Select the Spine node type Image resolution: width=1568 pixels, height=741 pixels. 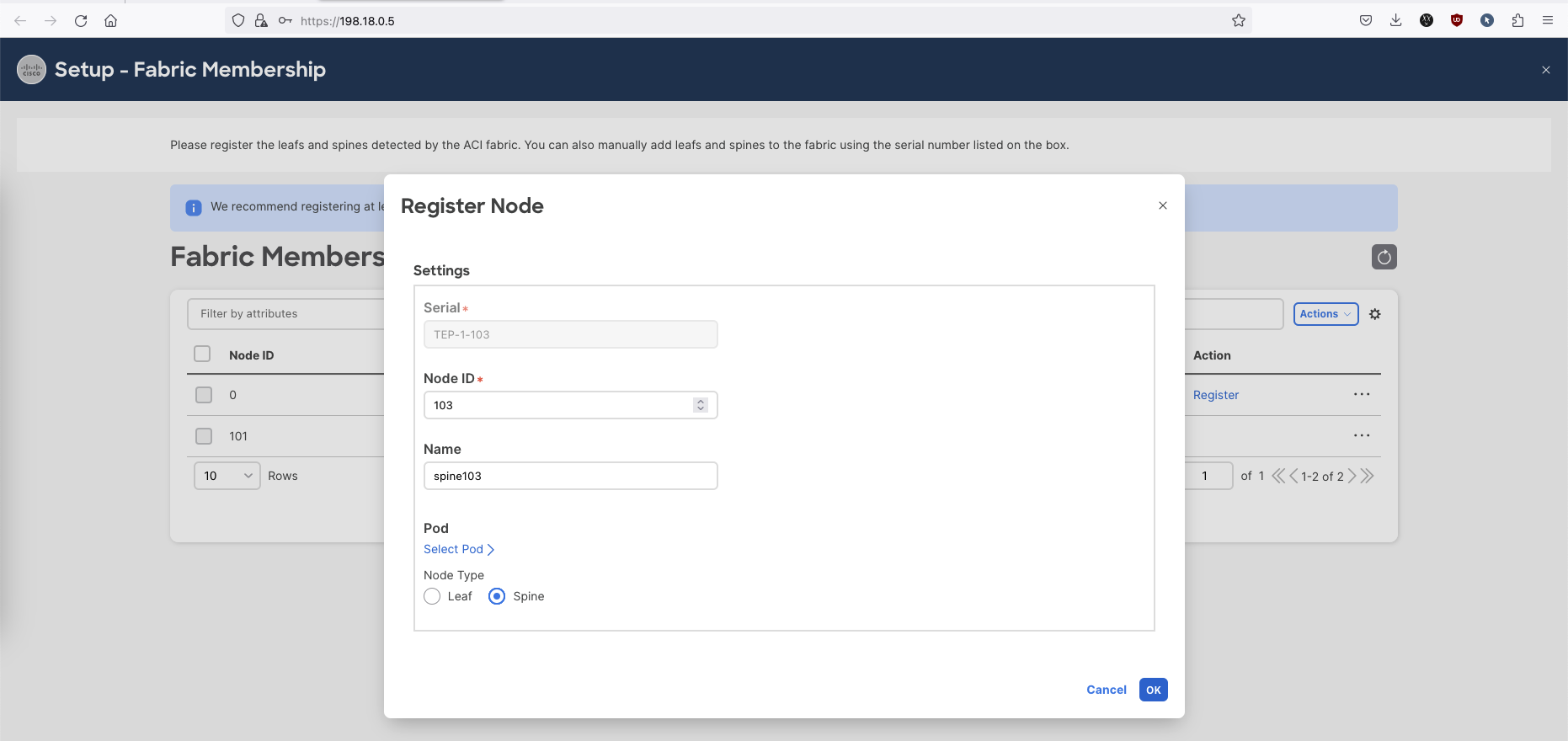click(x=497, y=596)
